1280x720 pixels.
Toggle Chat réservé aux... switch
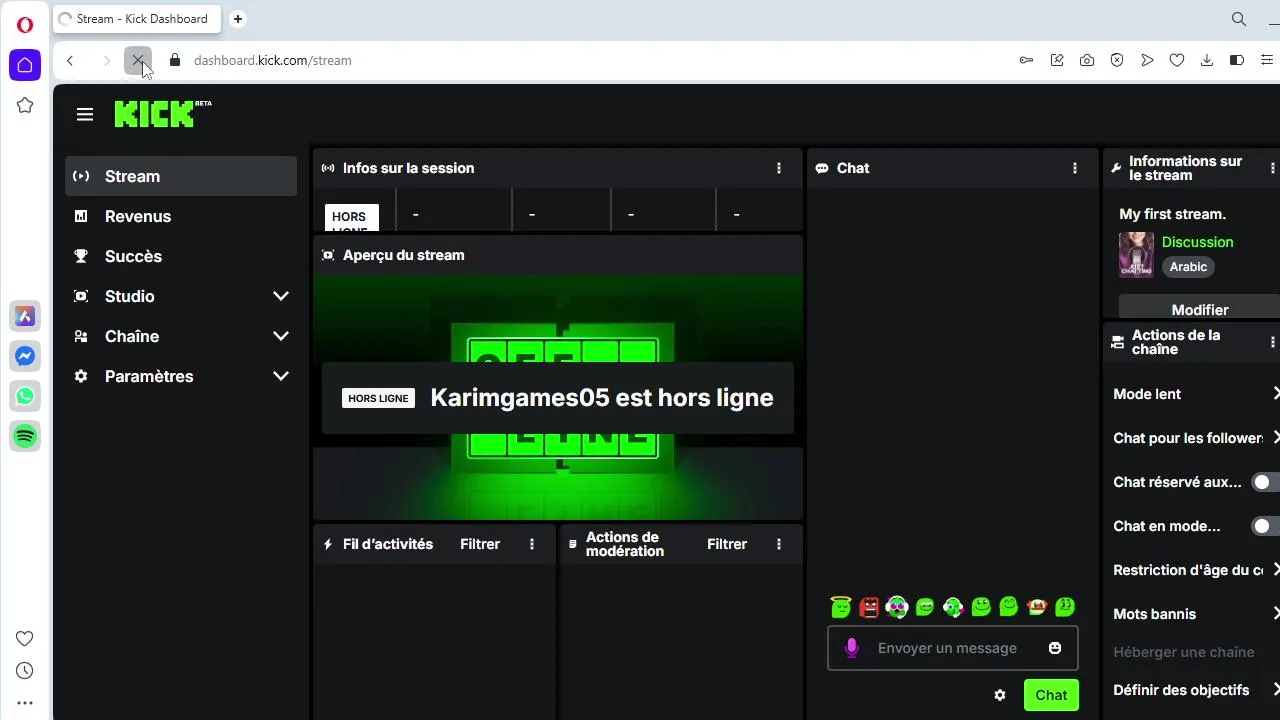pos(1265,482)
